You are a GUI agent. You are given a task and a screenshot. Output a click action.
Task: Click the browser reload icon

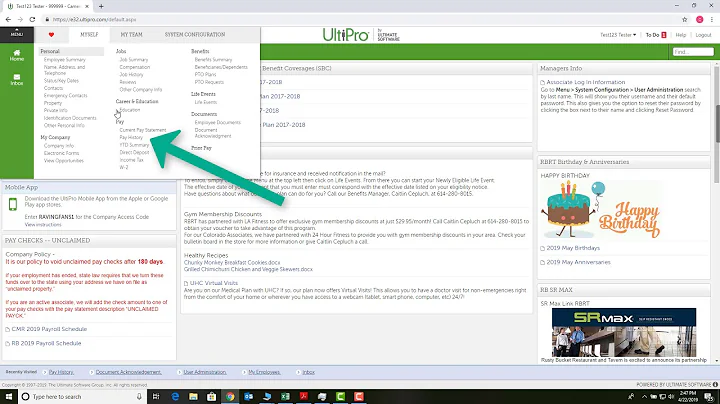pyautogui.click(x=32, y=19)
